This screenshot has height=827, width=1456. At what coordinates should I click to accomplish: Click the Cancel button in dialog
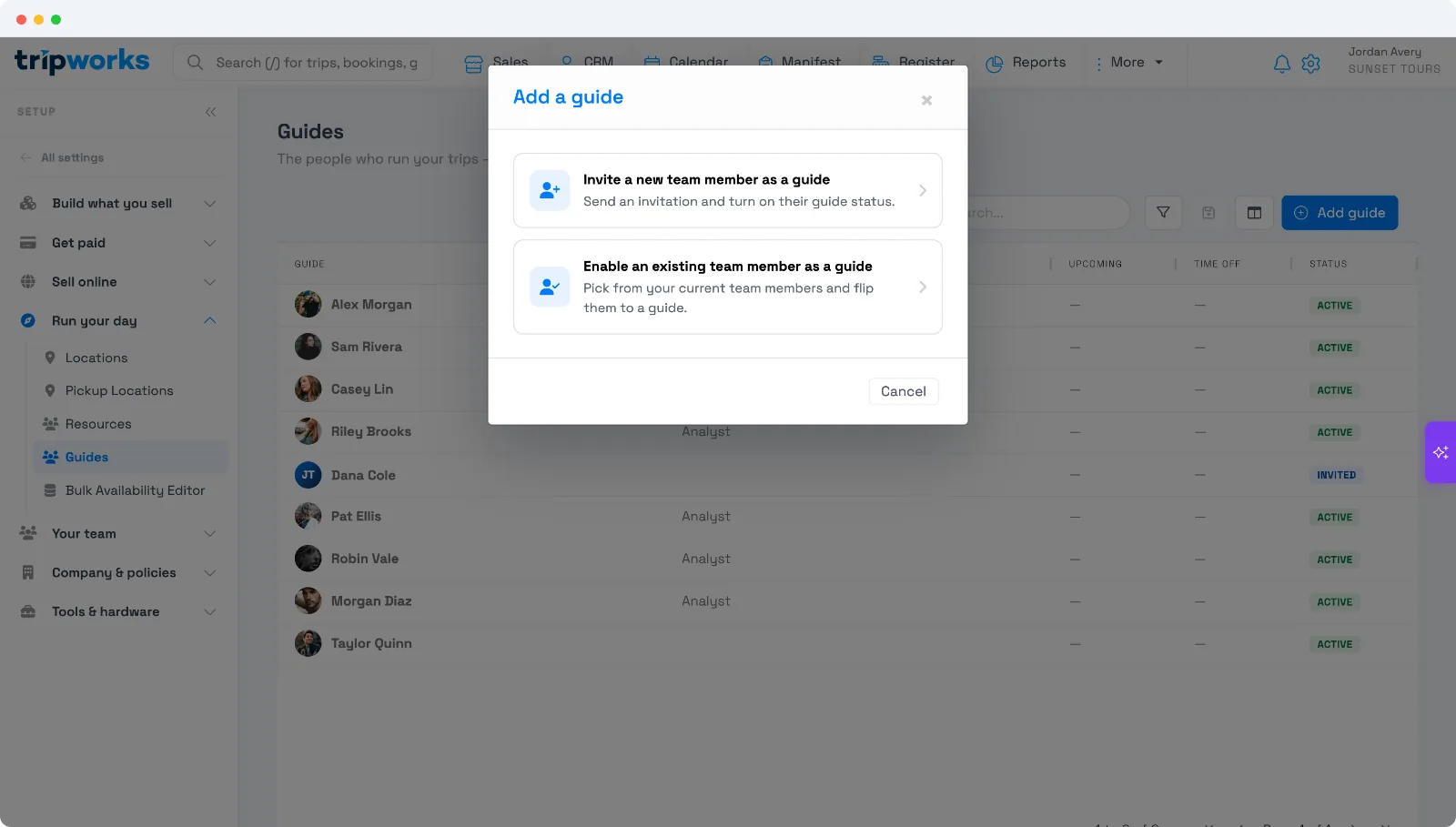[903, 391]
